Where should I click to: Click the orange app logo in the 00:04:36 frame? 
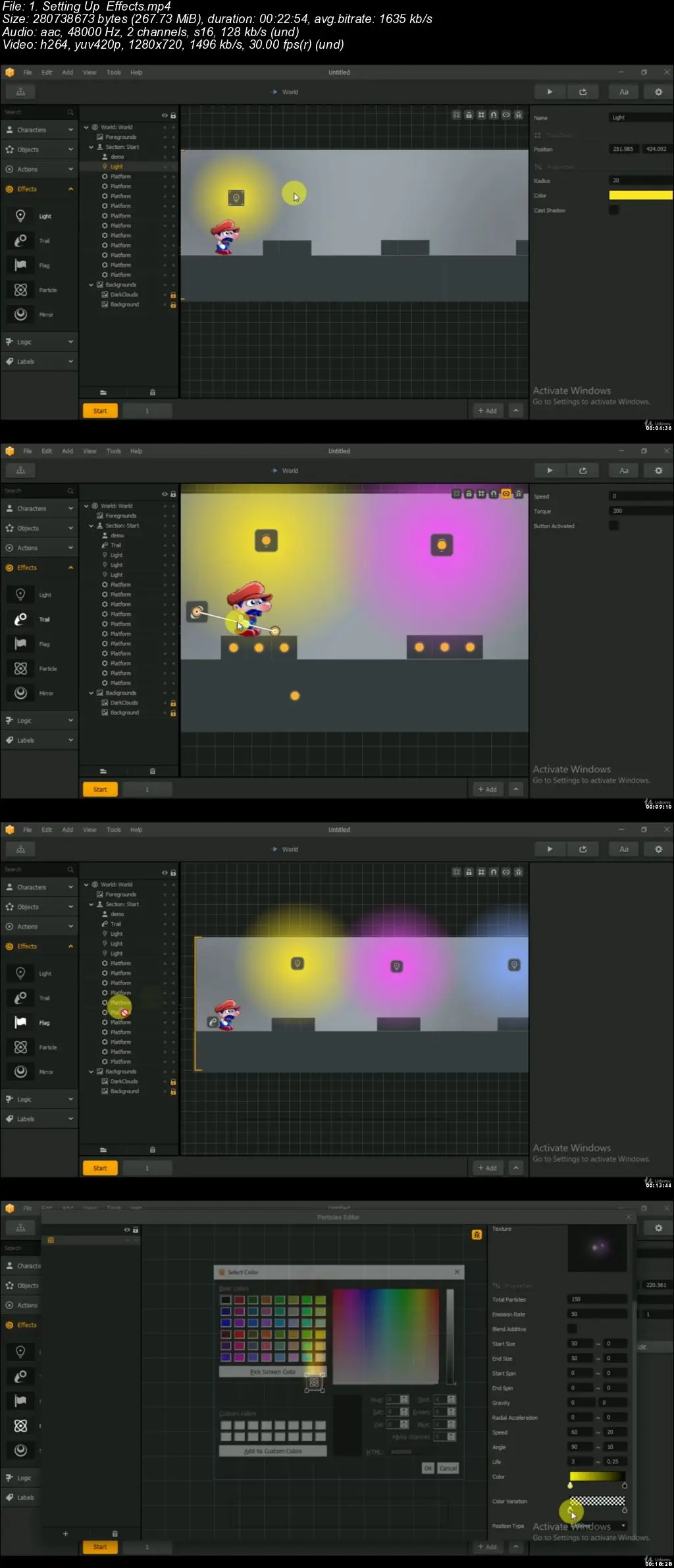click(x=10, y=72)
